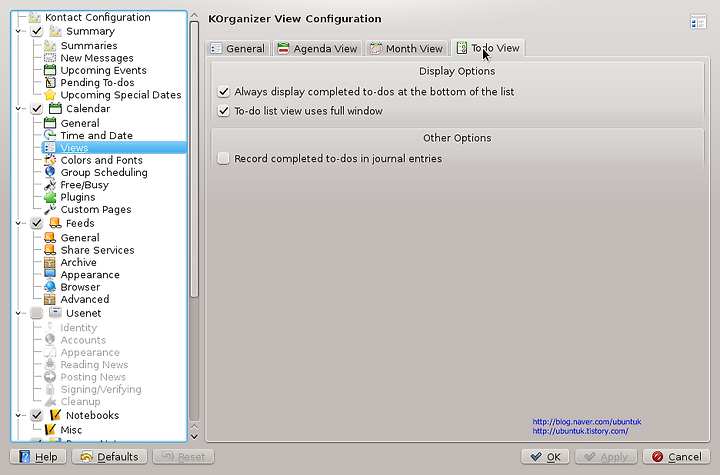Select the Views icon in Calendar

[x=50, y=148]
